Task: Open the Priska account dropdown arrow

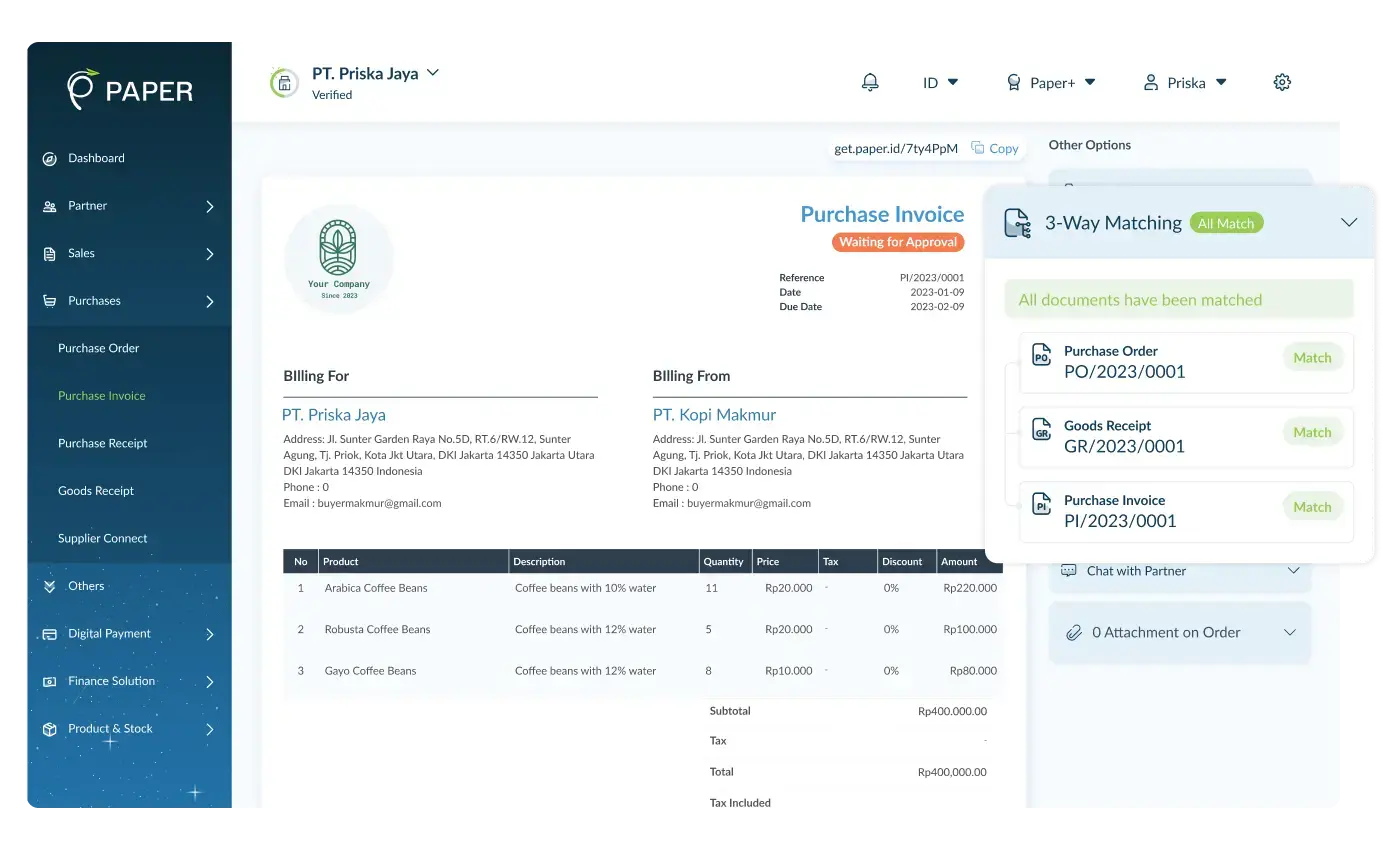Action: (1221, 82)
